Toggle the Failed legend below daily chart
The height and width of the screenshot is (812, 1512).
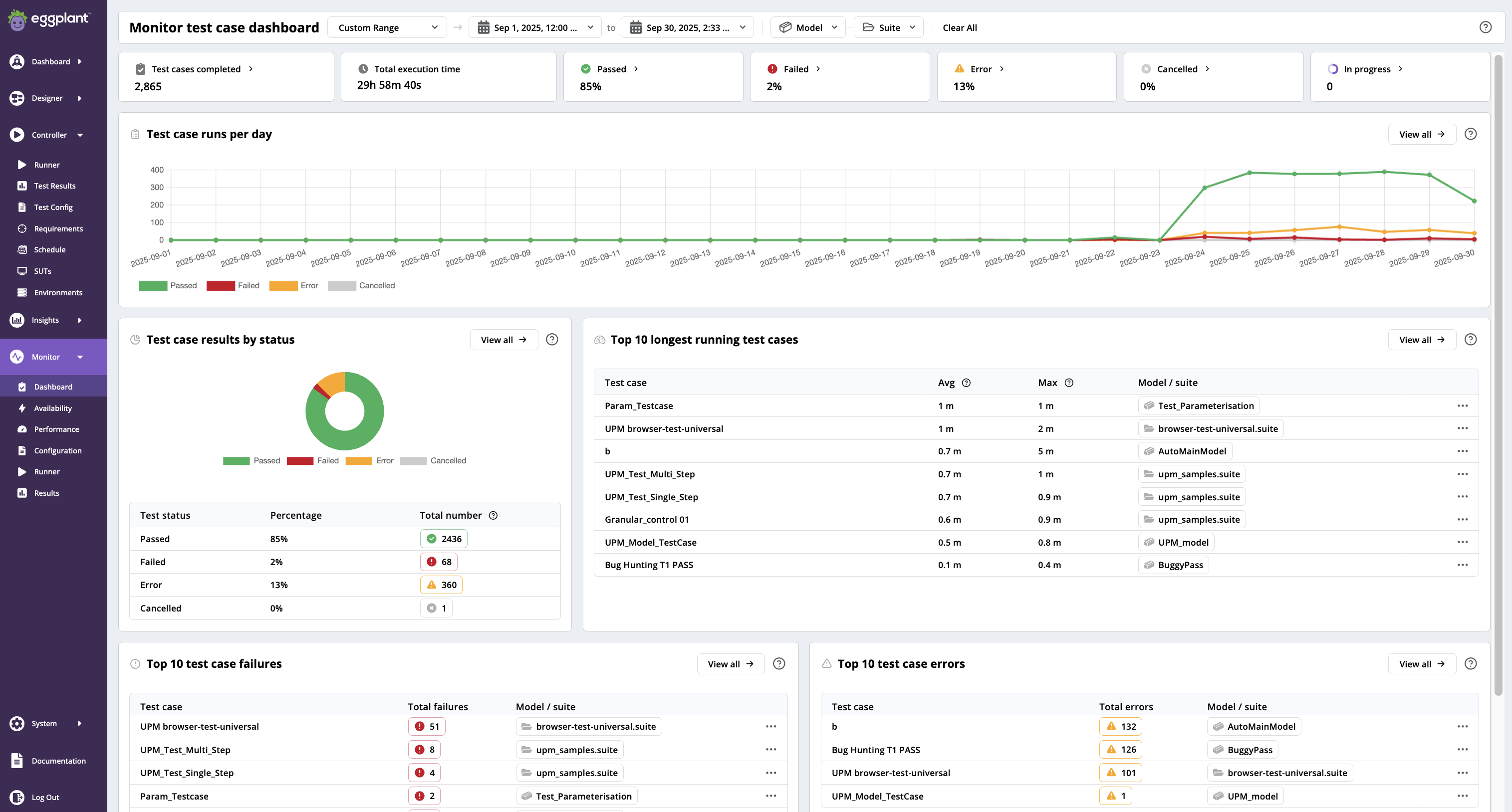click(x=234, y=286)
